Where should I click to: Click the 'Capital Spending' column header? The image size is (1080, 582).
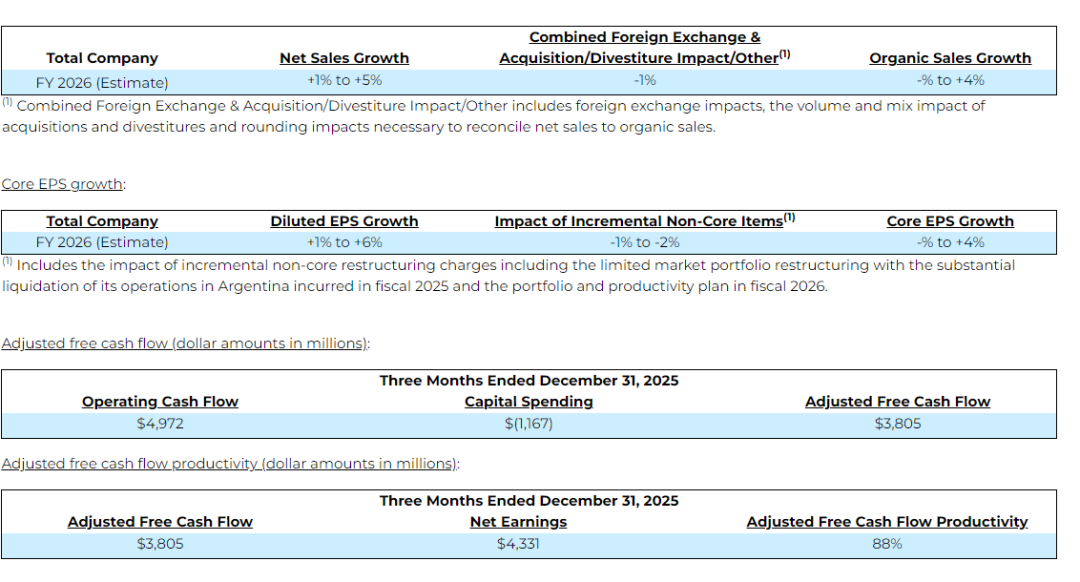coord(528,402)
